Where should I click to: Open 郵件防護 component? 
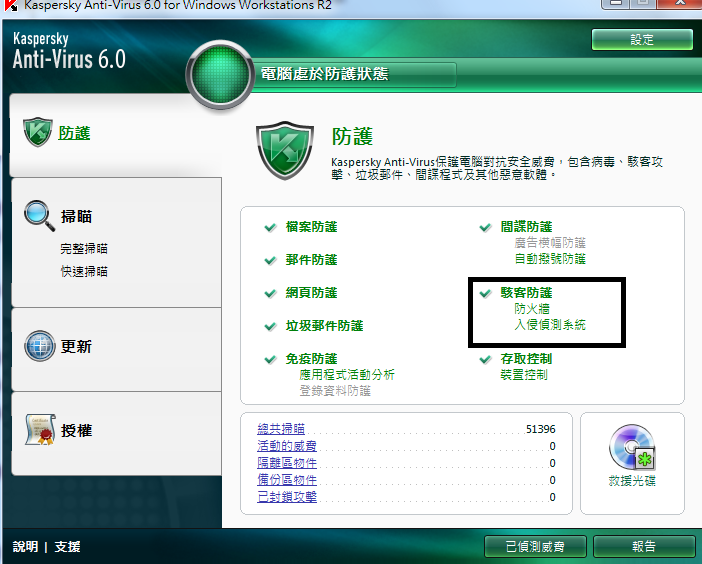(x=312, y=260)
